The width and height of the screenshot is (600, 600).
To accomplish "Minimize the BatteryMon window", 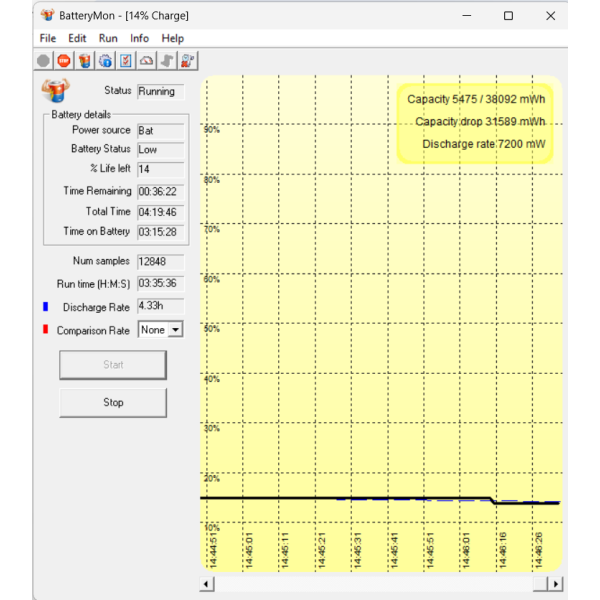I will click(x=466, y=16).
